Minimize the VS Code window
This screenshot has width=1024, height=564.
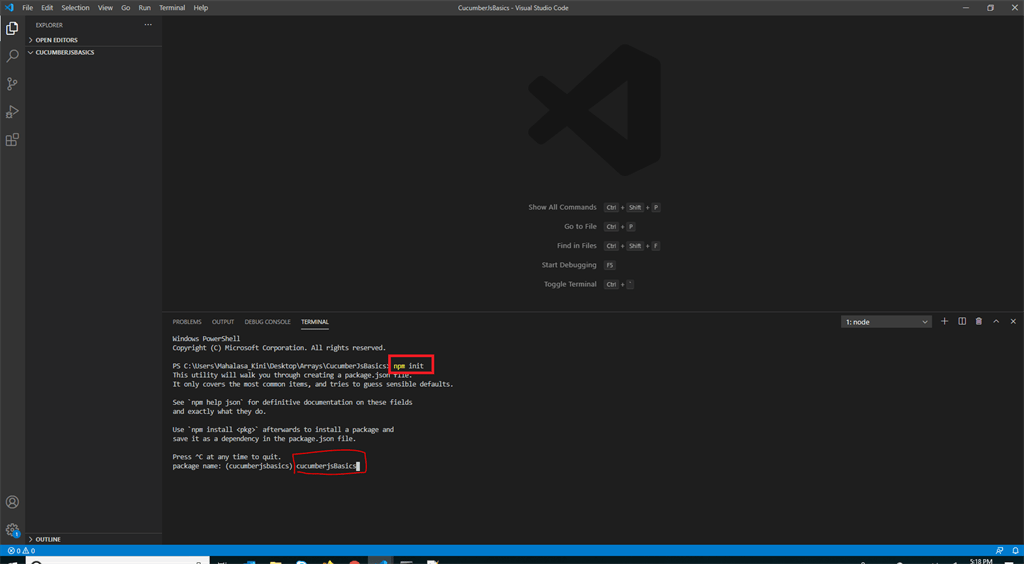pyautogui.click(x=967, y=8)
